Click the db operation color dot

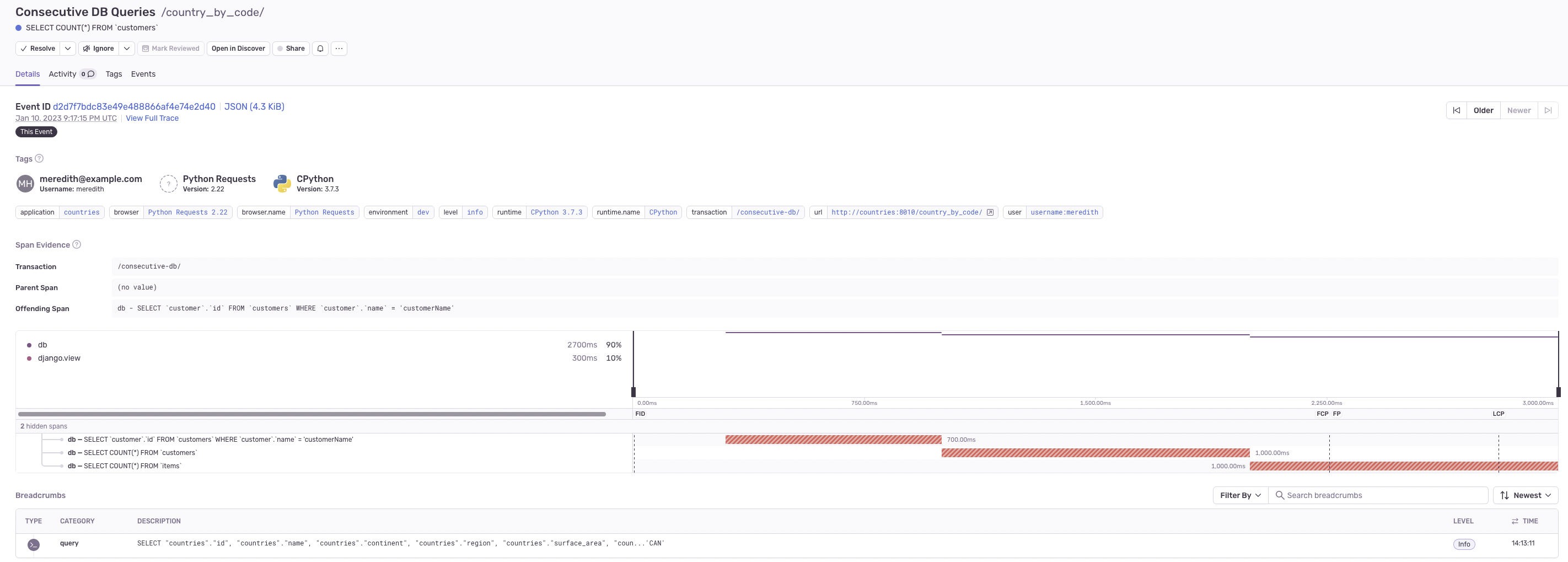29,345
